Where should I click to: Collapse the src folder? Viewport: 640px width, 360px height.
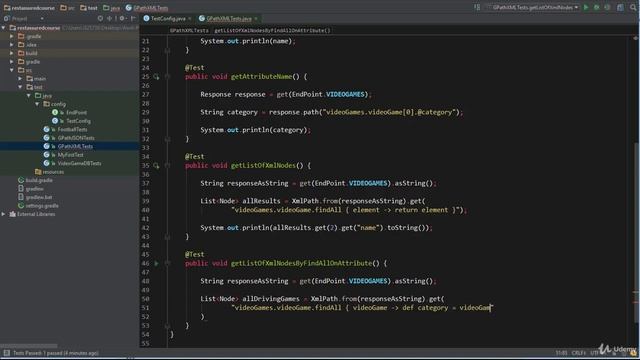click(x=12, y=70)
